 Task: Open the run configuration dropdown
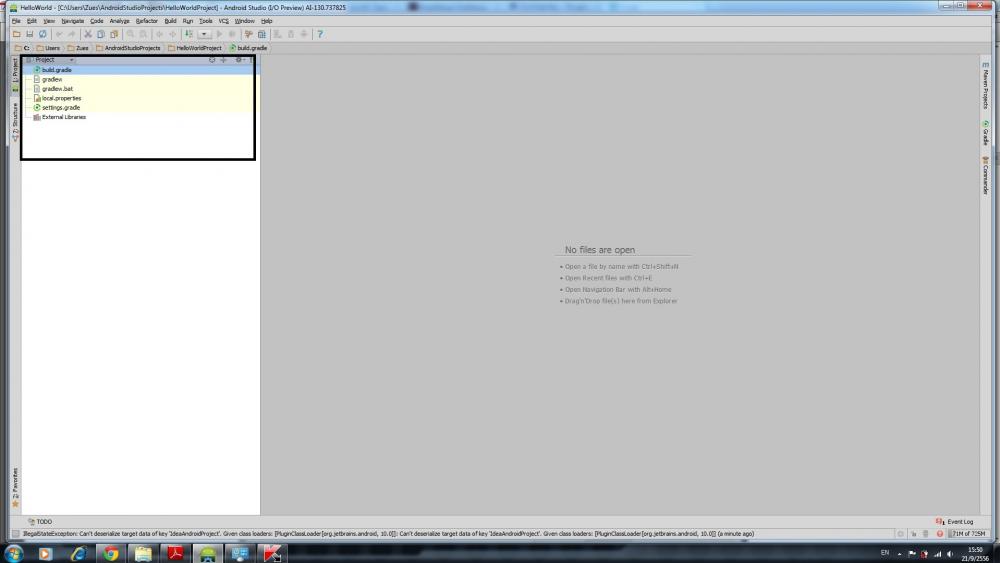[204, 34]
